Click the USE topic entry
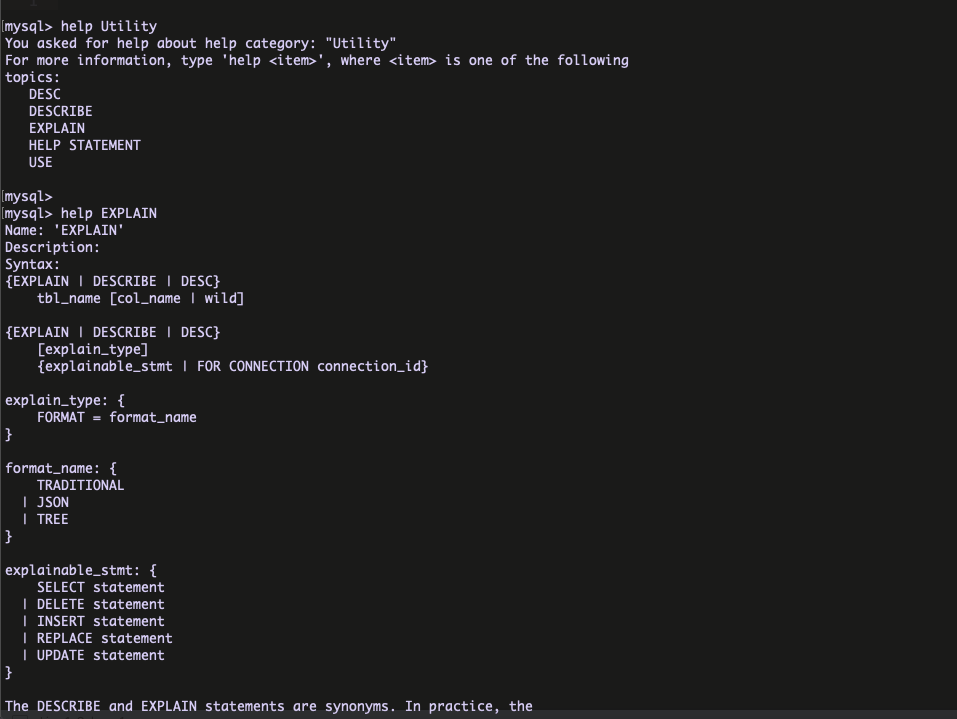Viewport: 957px width, 719px height. [40, 162]
